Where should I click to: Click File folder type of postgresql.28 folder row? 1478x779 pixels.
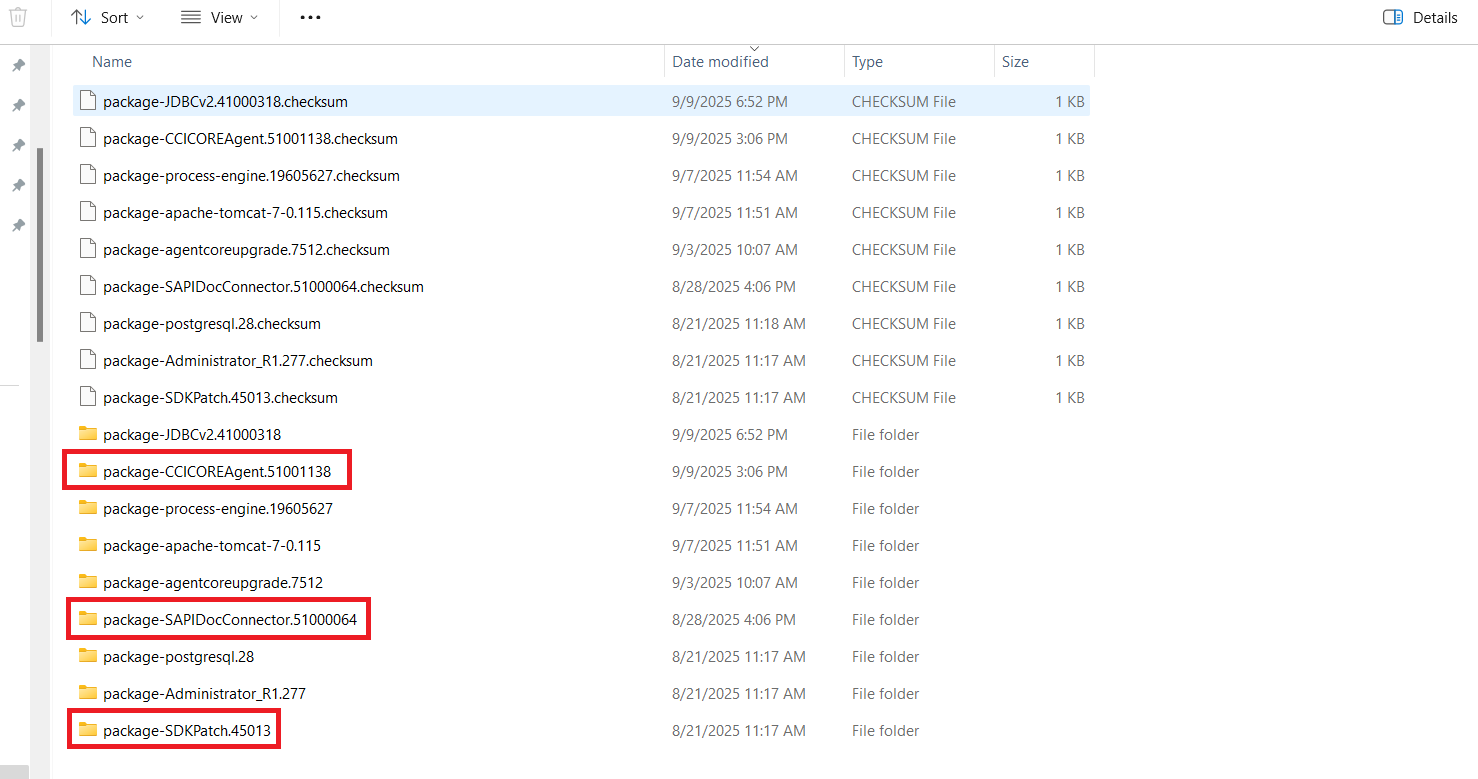tap(885, 657)
